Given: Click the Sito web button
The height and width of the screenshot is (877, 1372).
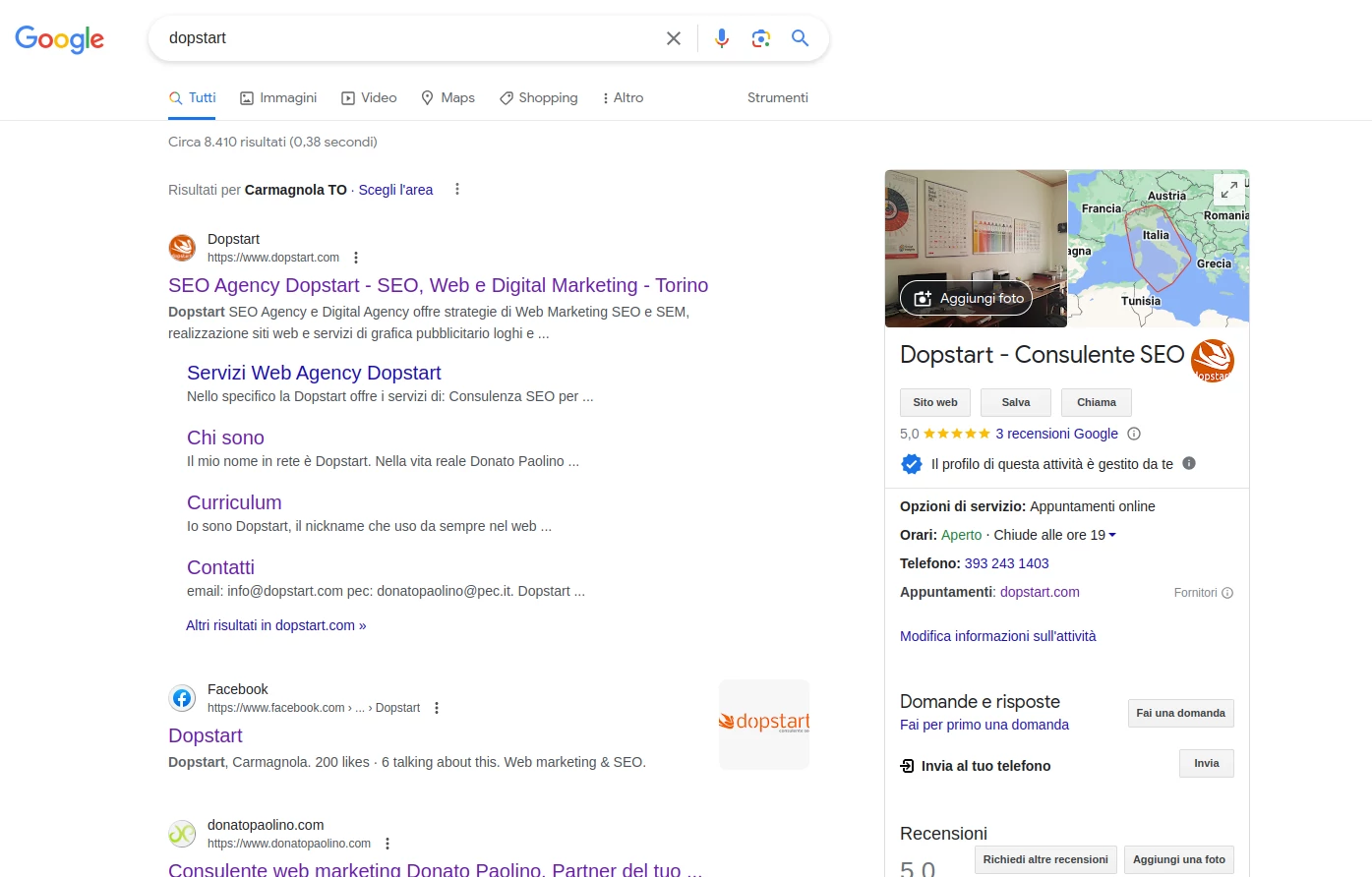Looking at the screenshot, I should tap(935, 402).
